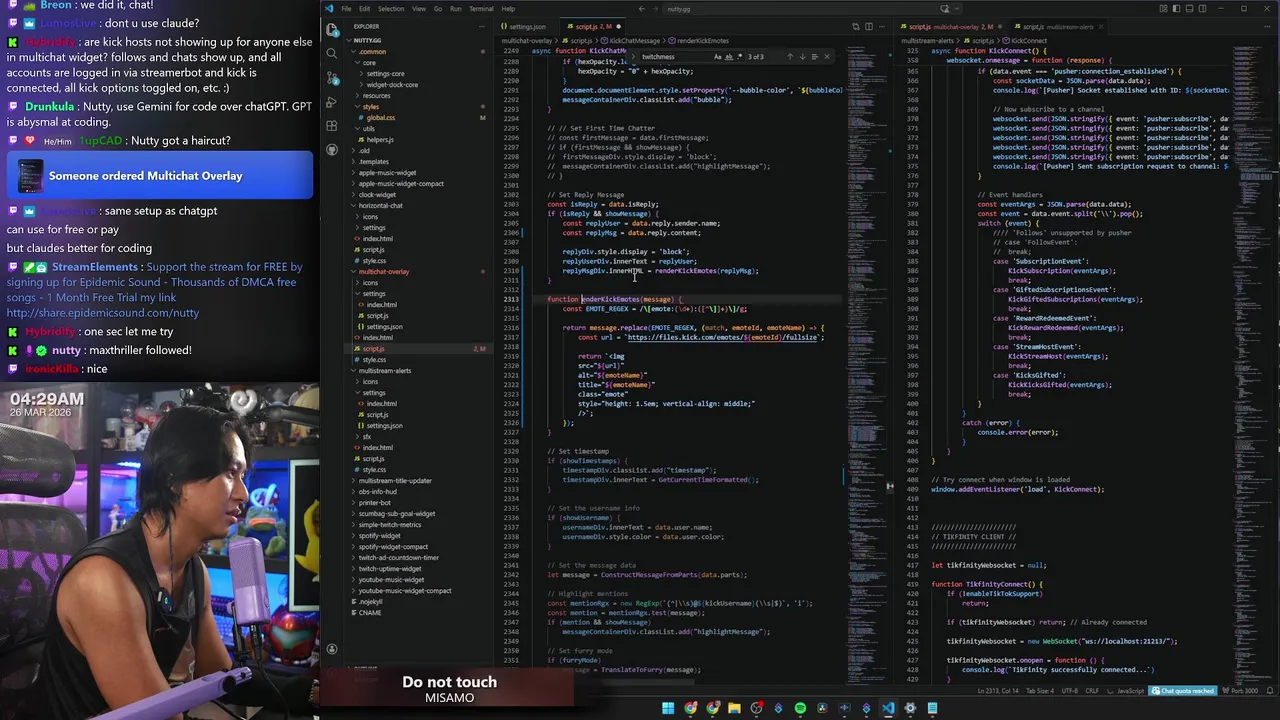The image size is (1280, 720).
Task: Expand the settings-core folder
Action: (x=385, y=73)
